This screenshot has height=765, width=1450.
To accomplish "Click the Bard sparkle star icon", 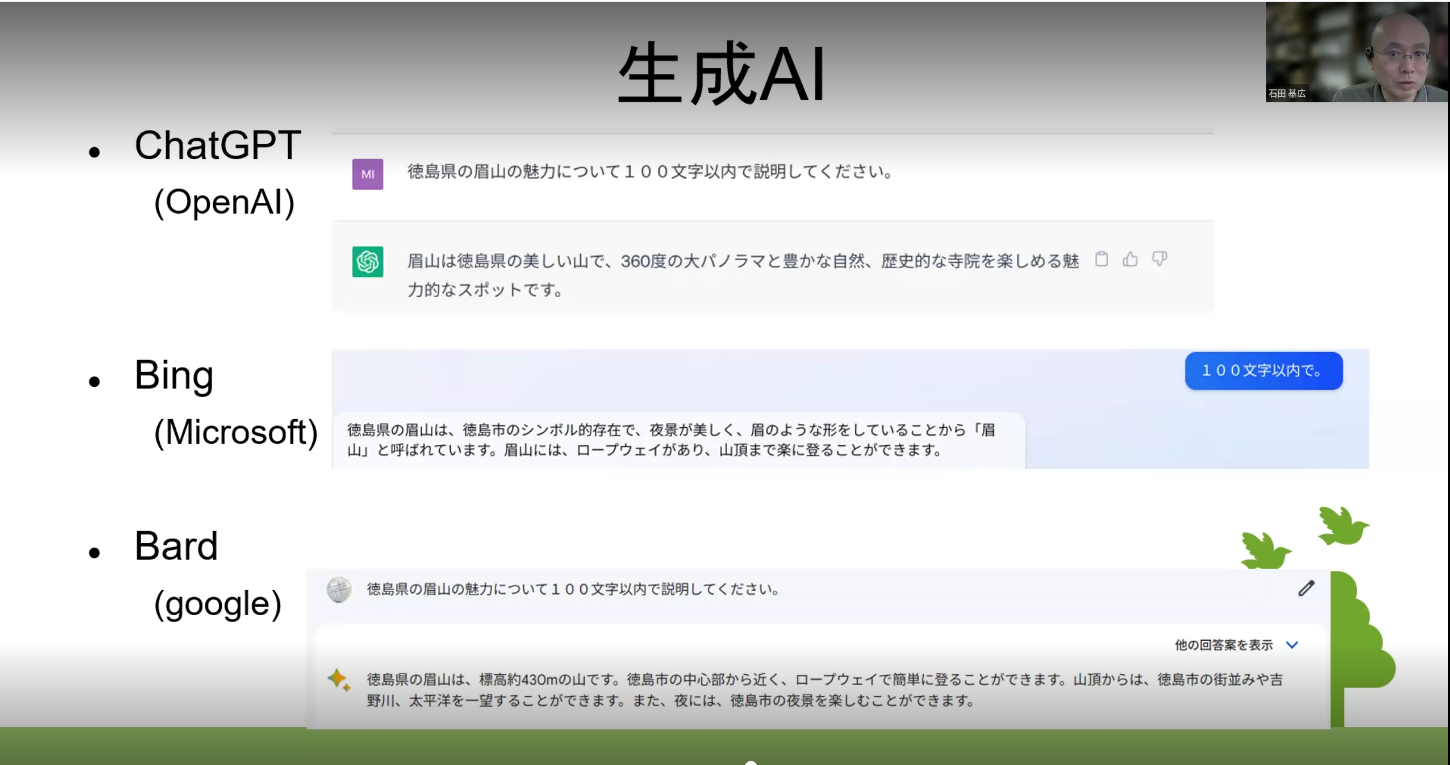I will (x=339, y=680).
